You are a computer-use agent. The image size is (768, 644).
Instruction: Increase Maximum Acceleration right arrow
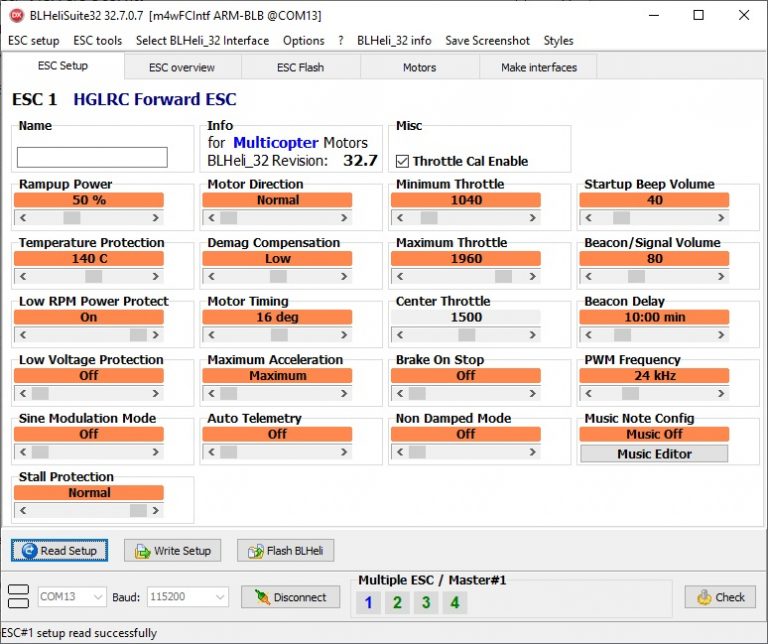pos(344,393)
